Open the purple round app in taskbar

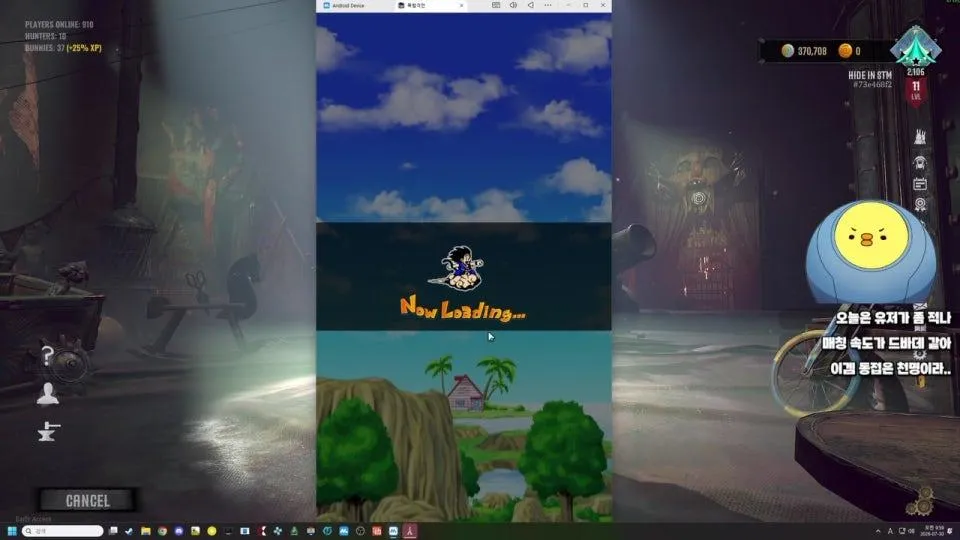[179, 531]
